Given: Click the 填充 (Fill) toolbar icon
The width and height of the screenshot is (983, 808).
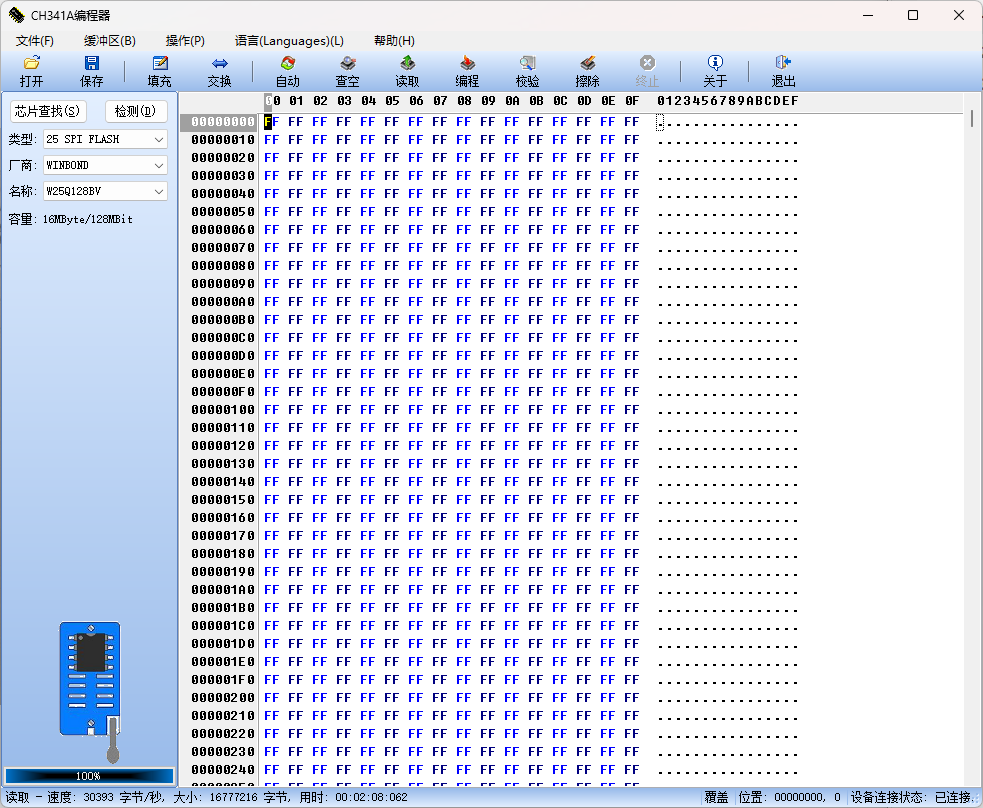Looking at the screenshot, I should pos(160,63).
